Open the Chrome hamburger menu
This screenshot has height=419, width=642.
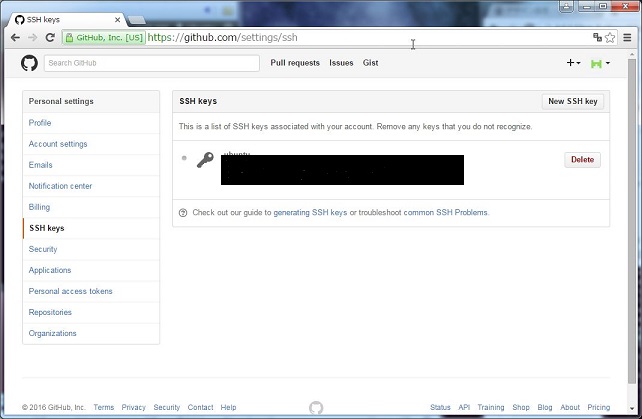pyautogui.click(x=627, y=38)
